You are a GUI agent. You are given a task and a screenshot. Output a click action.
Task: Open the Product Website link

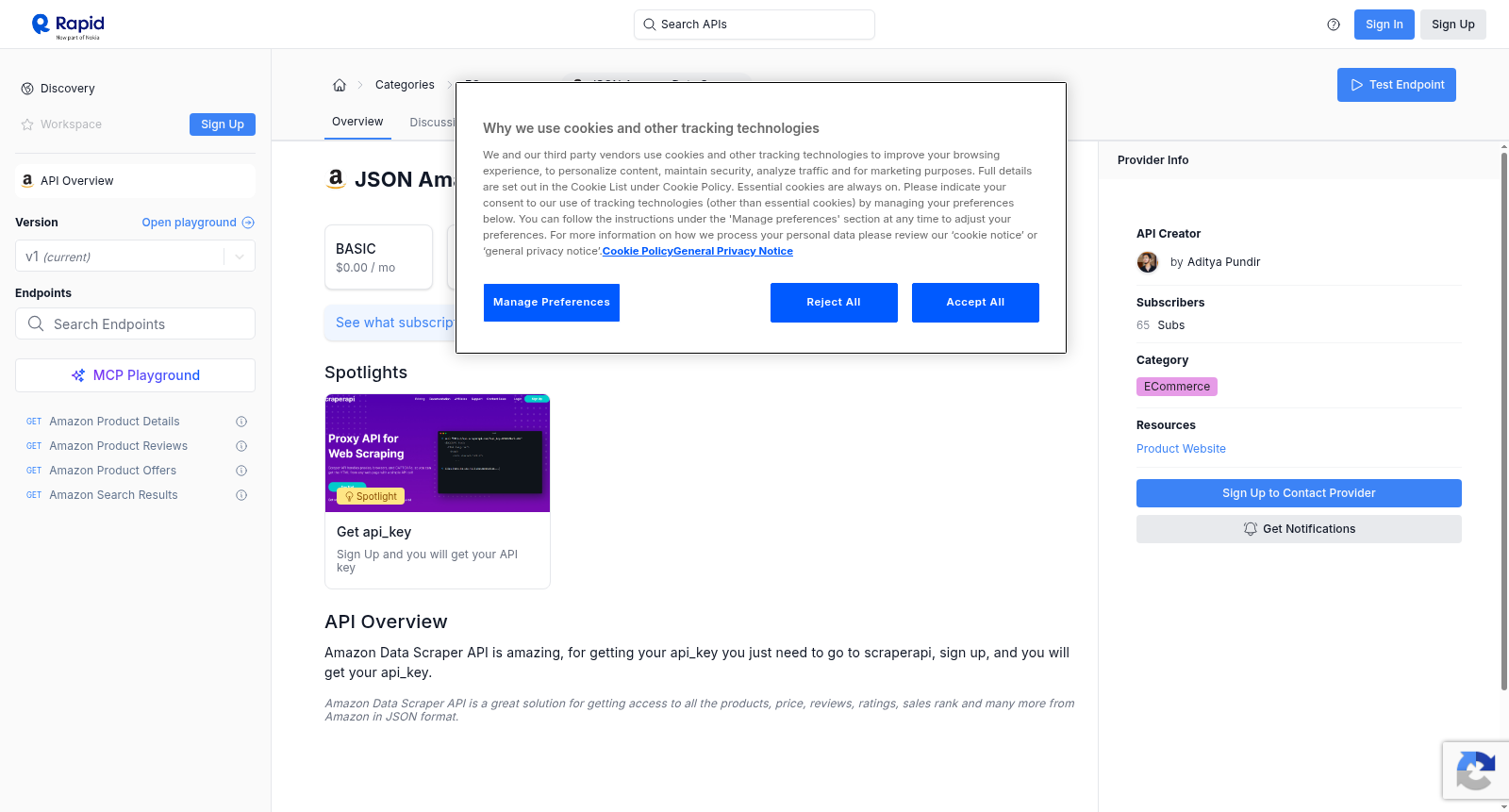[1181, 449]
